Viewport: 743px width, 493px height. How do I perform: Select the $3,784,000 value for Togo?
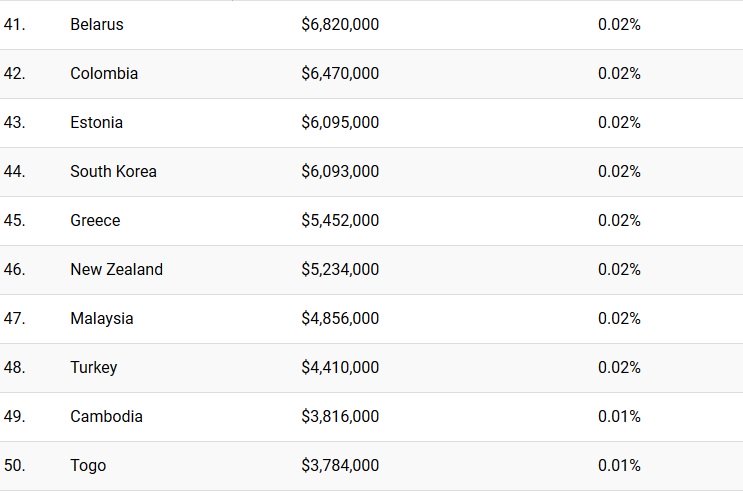pyautogui.click(x=340, y=465)
